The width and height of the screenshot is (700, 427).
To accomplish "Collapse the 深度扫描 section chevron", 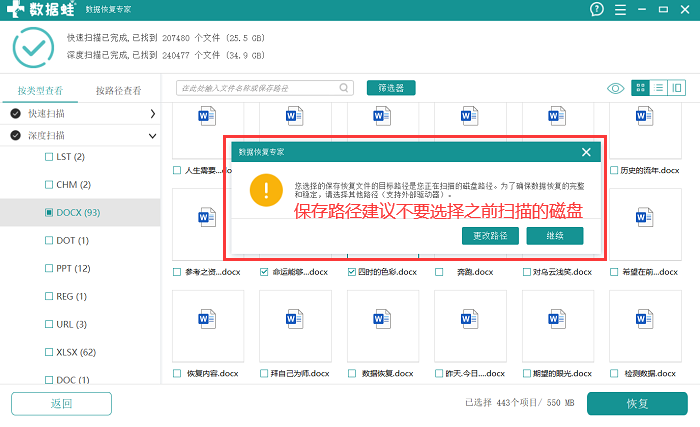I will coord(152,136).
